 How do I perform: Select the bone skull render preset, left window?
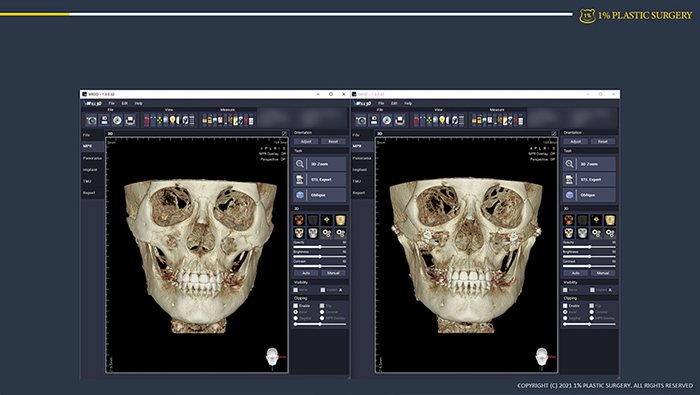click(299, 233)
